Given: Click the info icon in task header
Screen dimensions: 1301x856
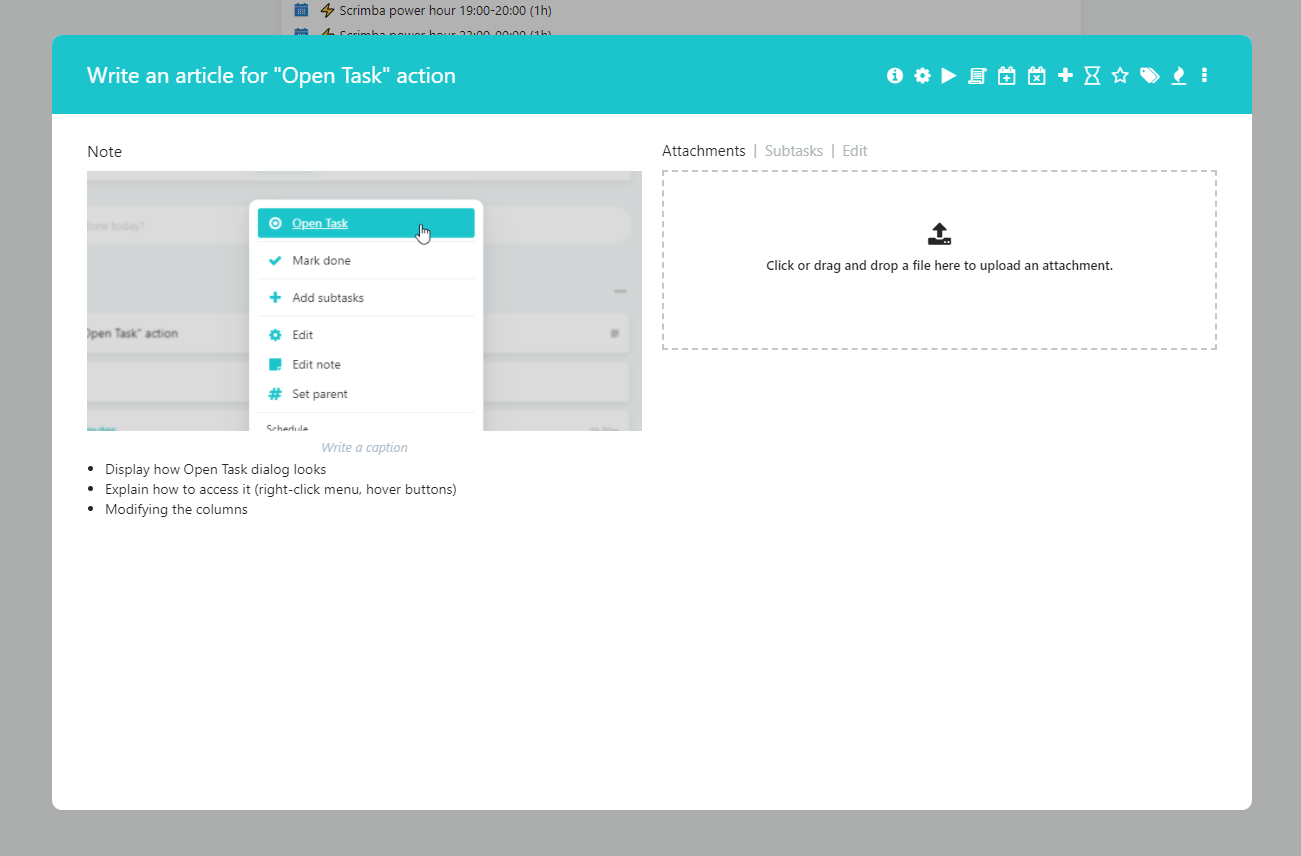Looking at the screenshot, I should tap(895, 75).
